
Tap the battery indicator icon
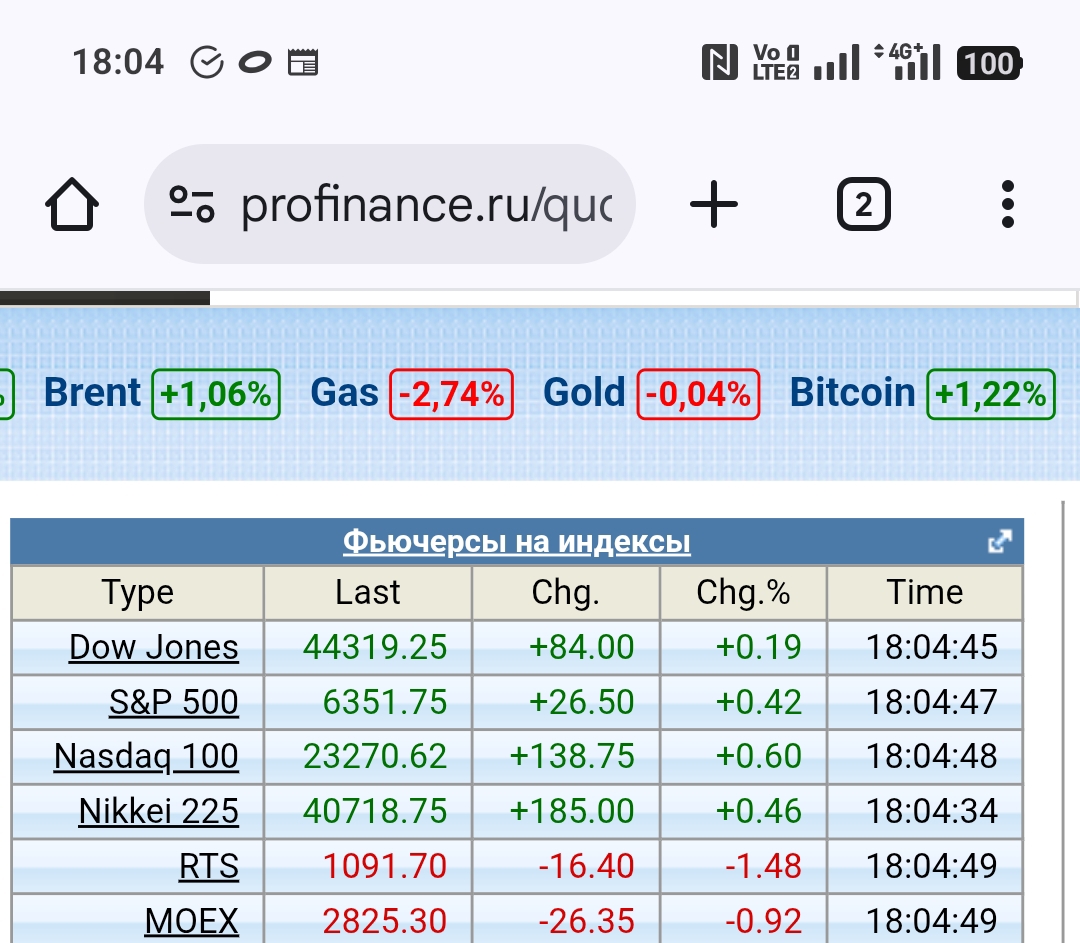989,63
